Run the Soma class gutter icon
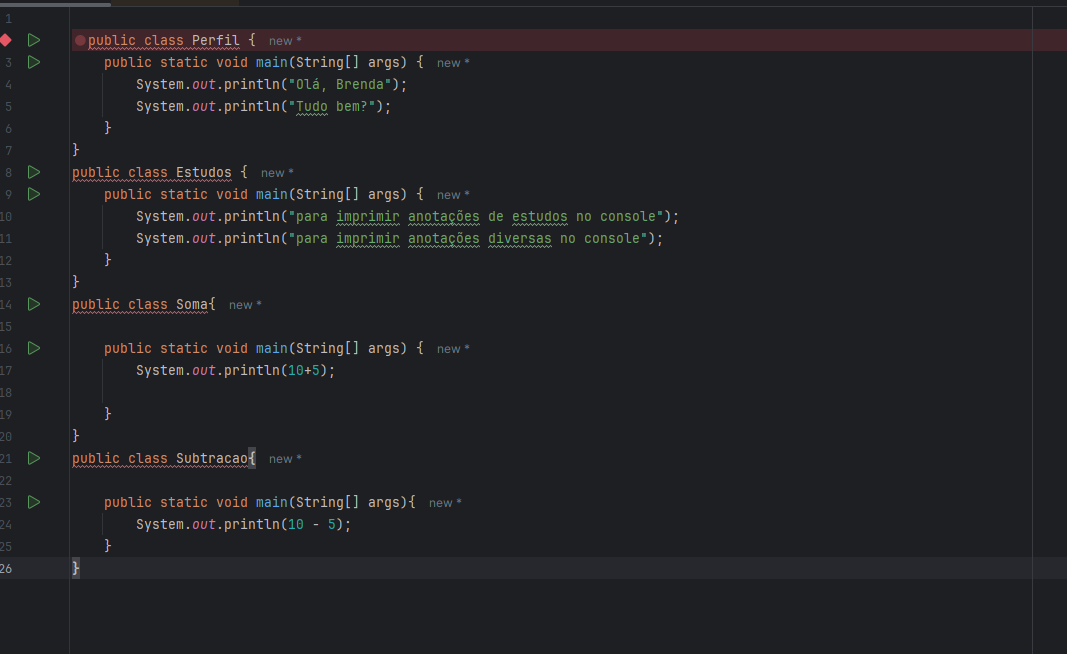The width and height of the screenshot is (1067, 654). (x=33, y=304)
